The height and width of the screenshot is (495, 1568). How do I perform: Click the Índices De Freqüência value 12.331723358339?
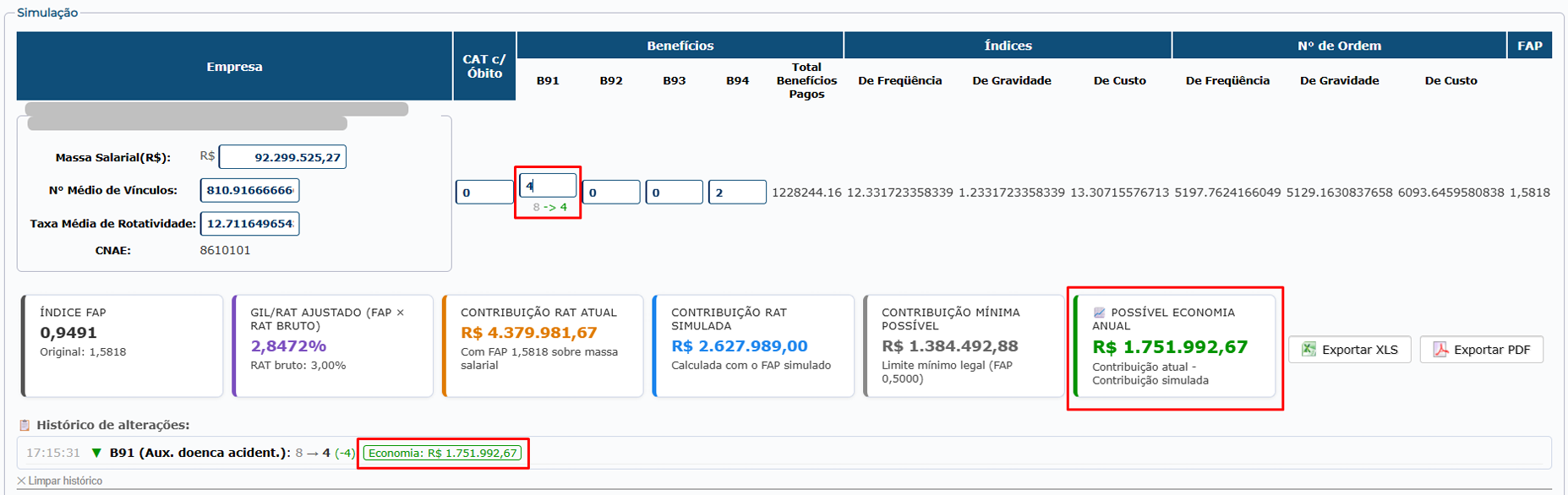pyautogui.click(x=900, y=193)
